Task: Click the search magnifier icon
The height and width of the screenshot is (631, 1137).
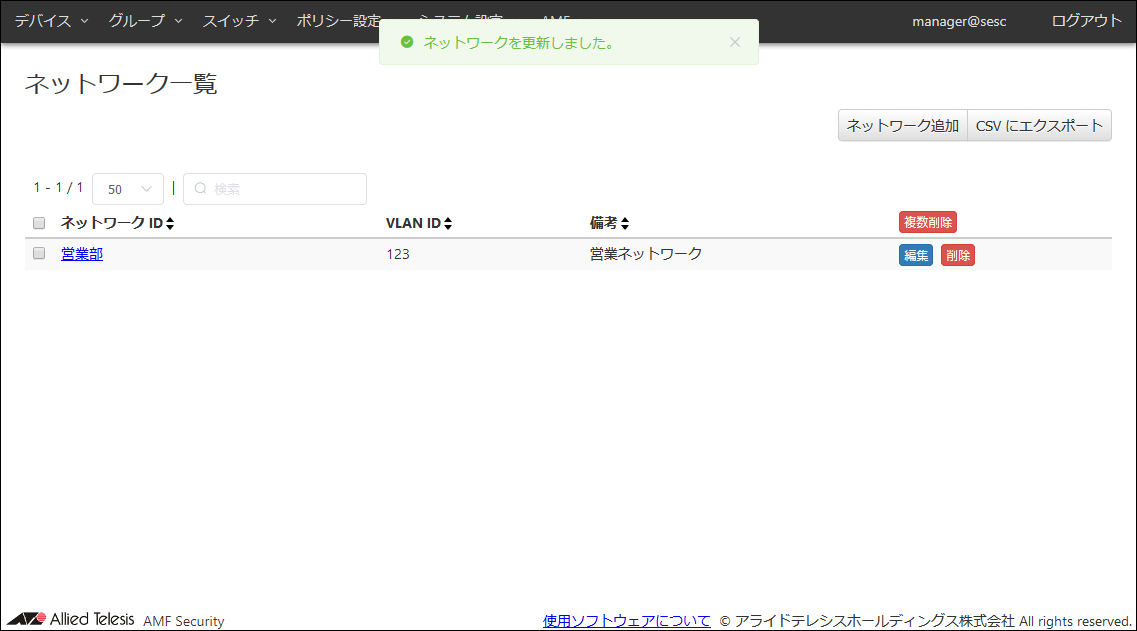Action: [x=200, y=189]
